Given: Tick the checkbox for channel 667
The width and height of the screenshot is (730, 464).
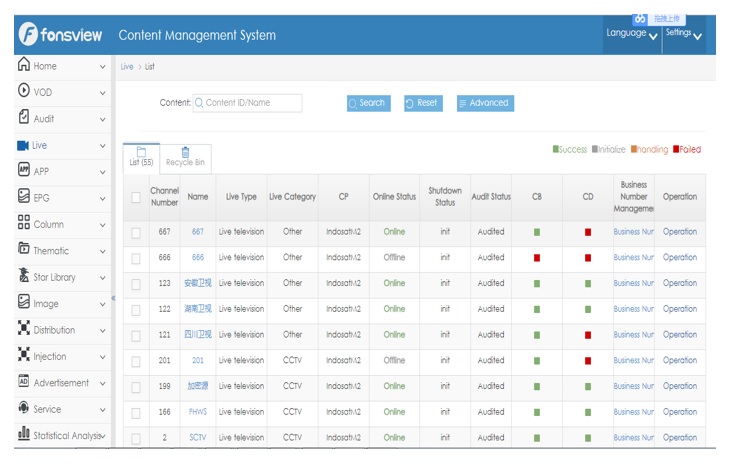Looking at the screenshot, I should tap(136, 233).
